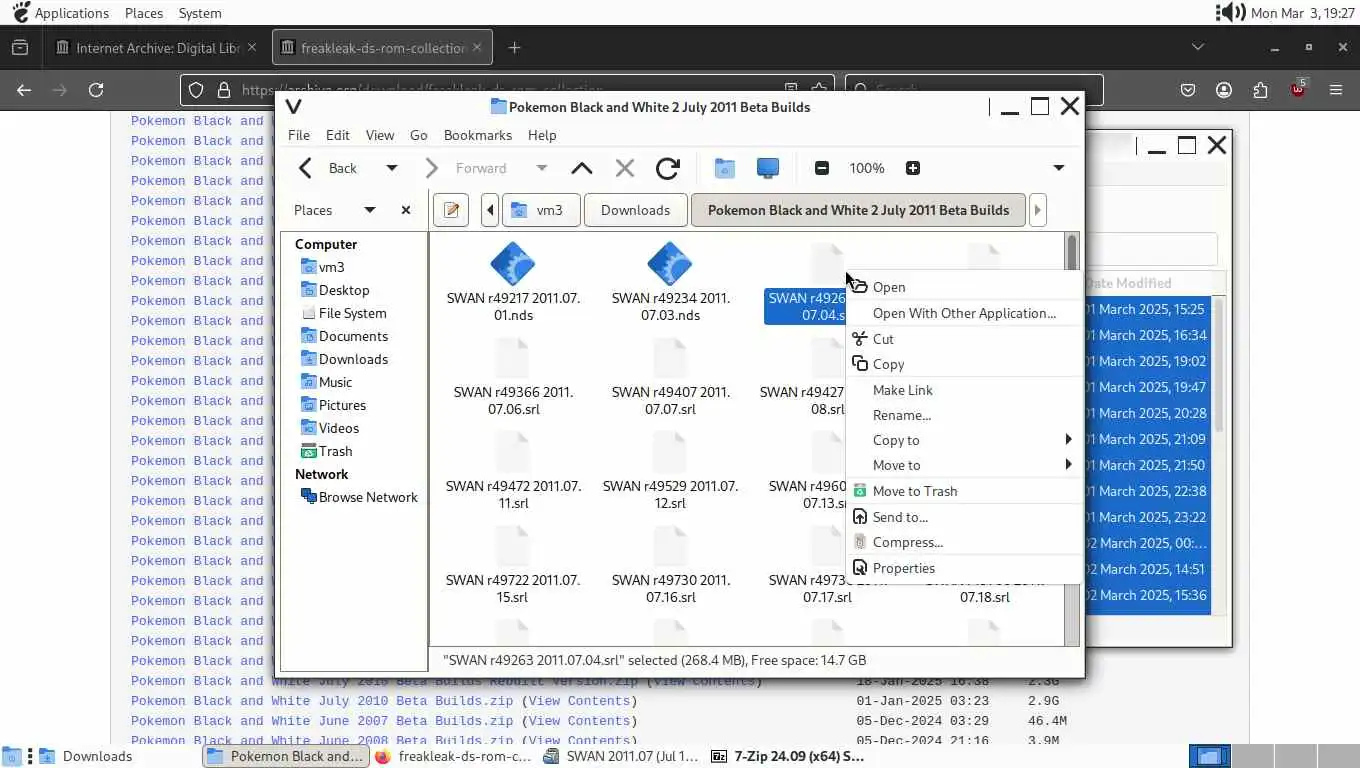
Task: Choose Cut in the context menu
Action: [963, 339]
